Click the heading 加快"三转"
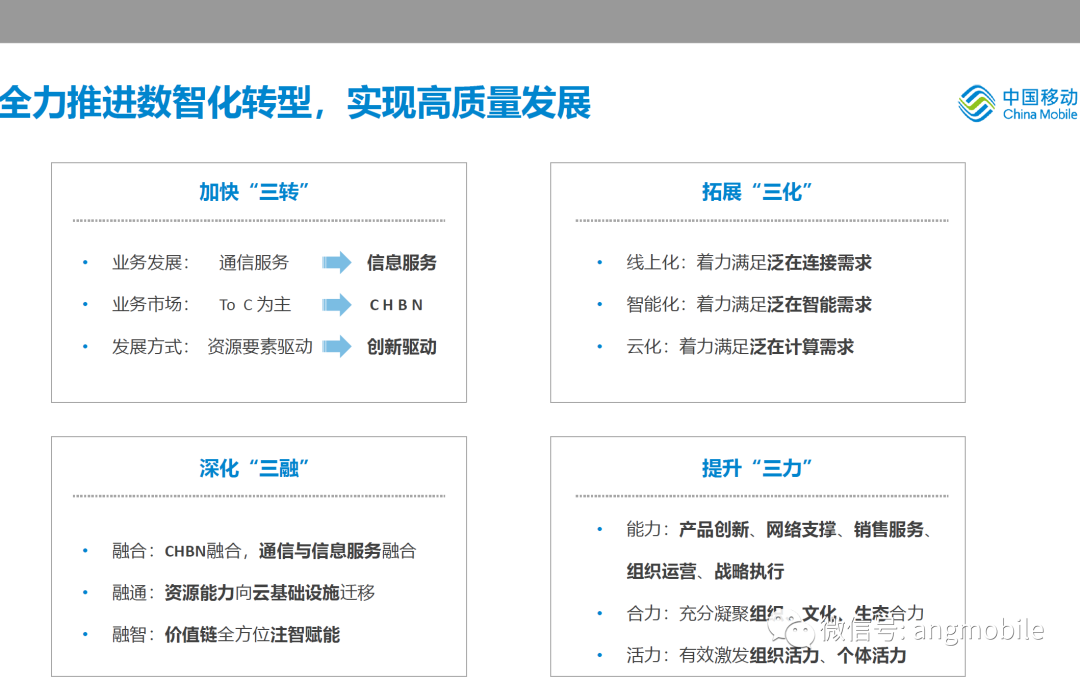 coord(253,191)
